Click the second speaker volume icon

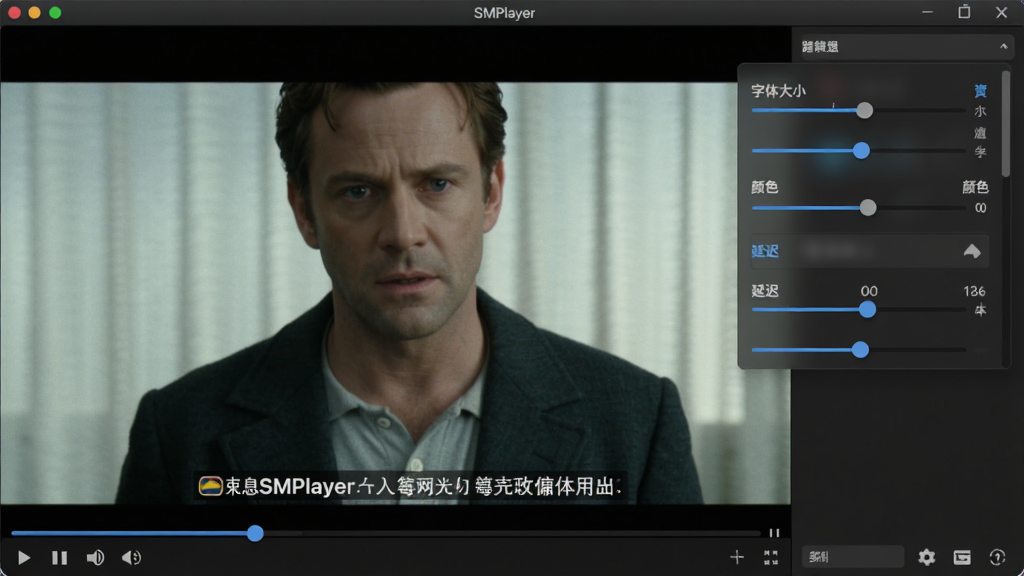[x=131, y=558]
